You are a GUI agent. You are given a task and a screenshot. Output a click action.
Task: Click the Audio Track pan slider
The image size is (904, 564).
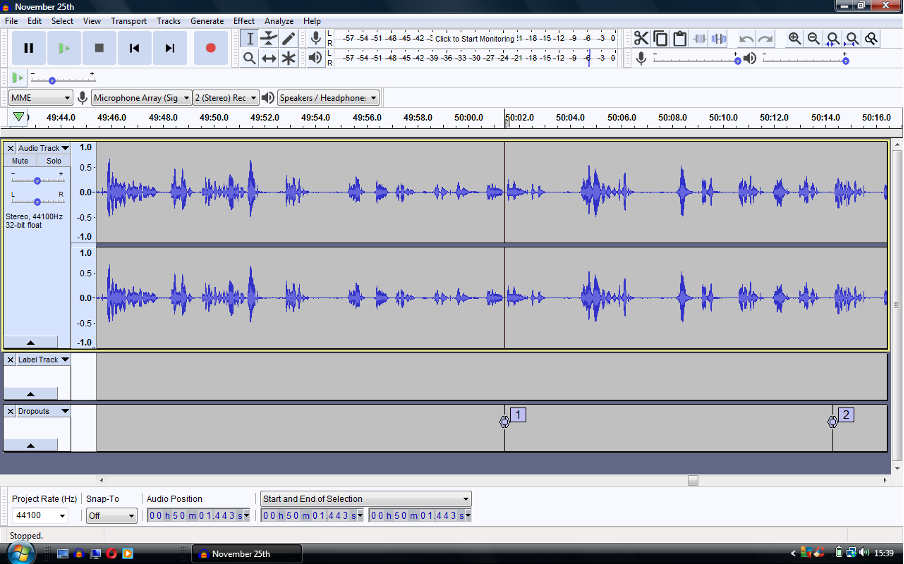click(x=37, y=201)
